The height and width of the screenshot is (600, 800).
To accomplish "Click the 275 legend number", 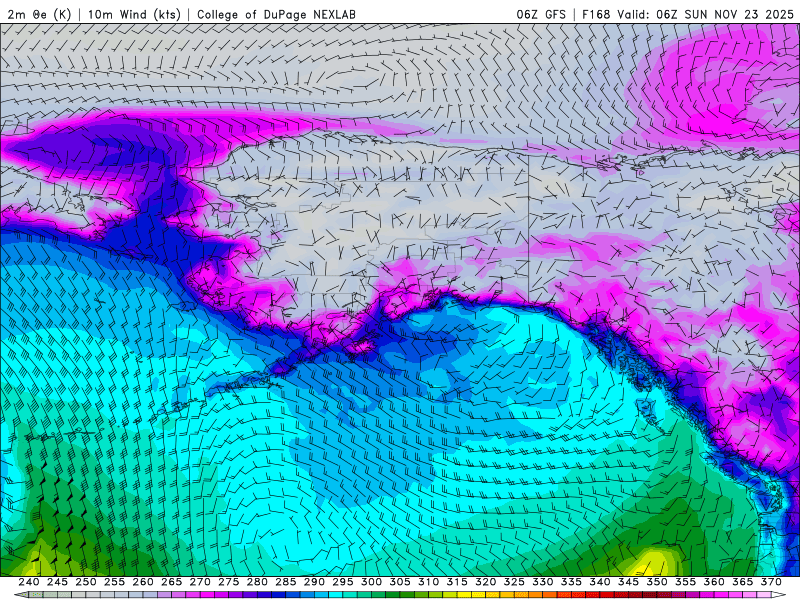I will click(229, 582).
